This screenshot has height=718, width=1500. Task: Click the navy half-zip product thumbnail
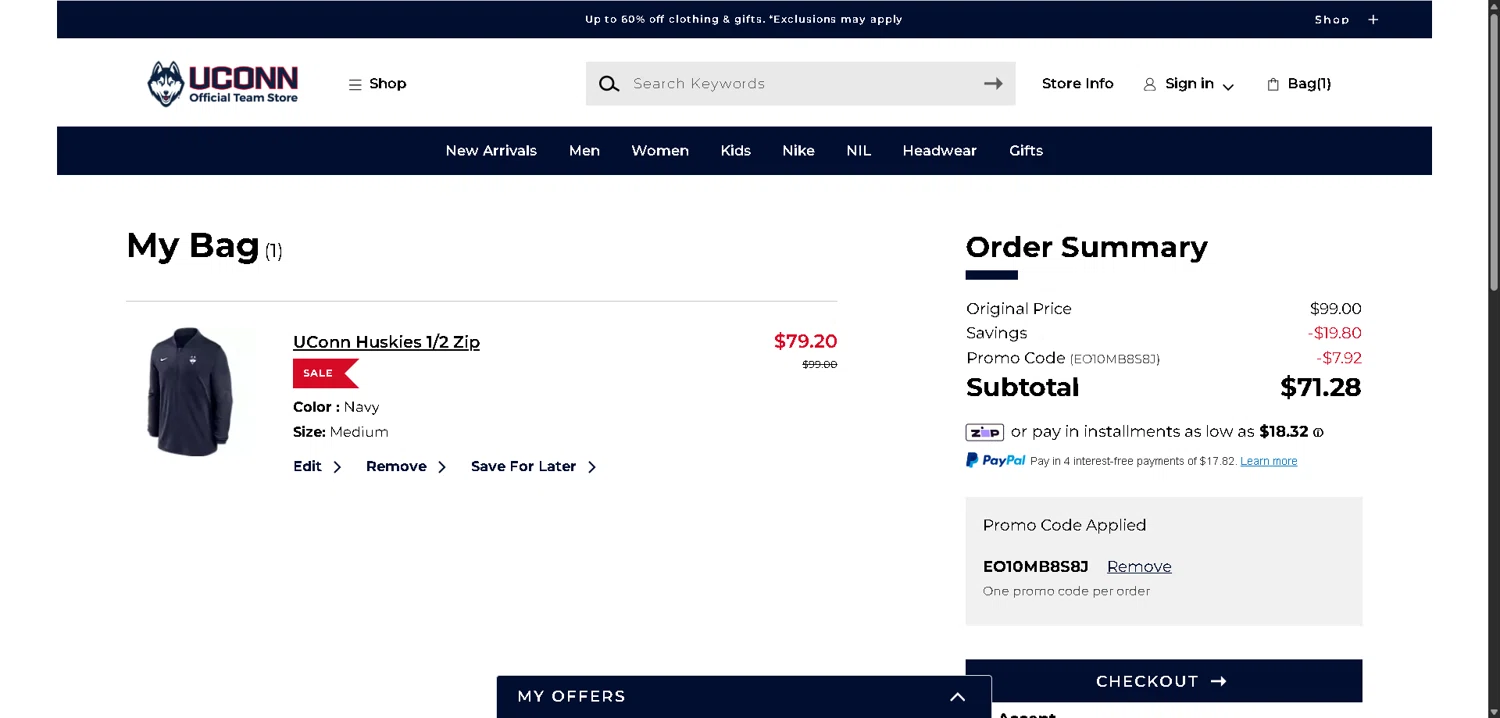[x=190, y=392]
